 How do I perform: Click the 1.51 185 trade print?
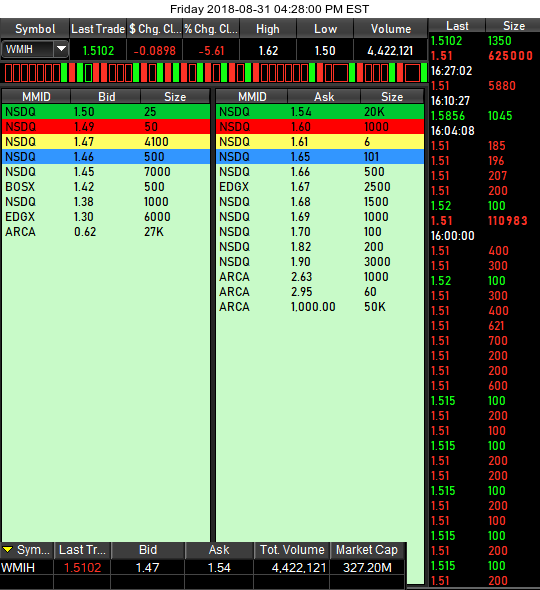coord(484,146)
